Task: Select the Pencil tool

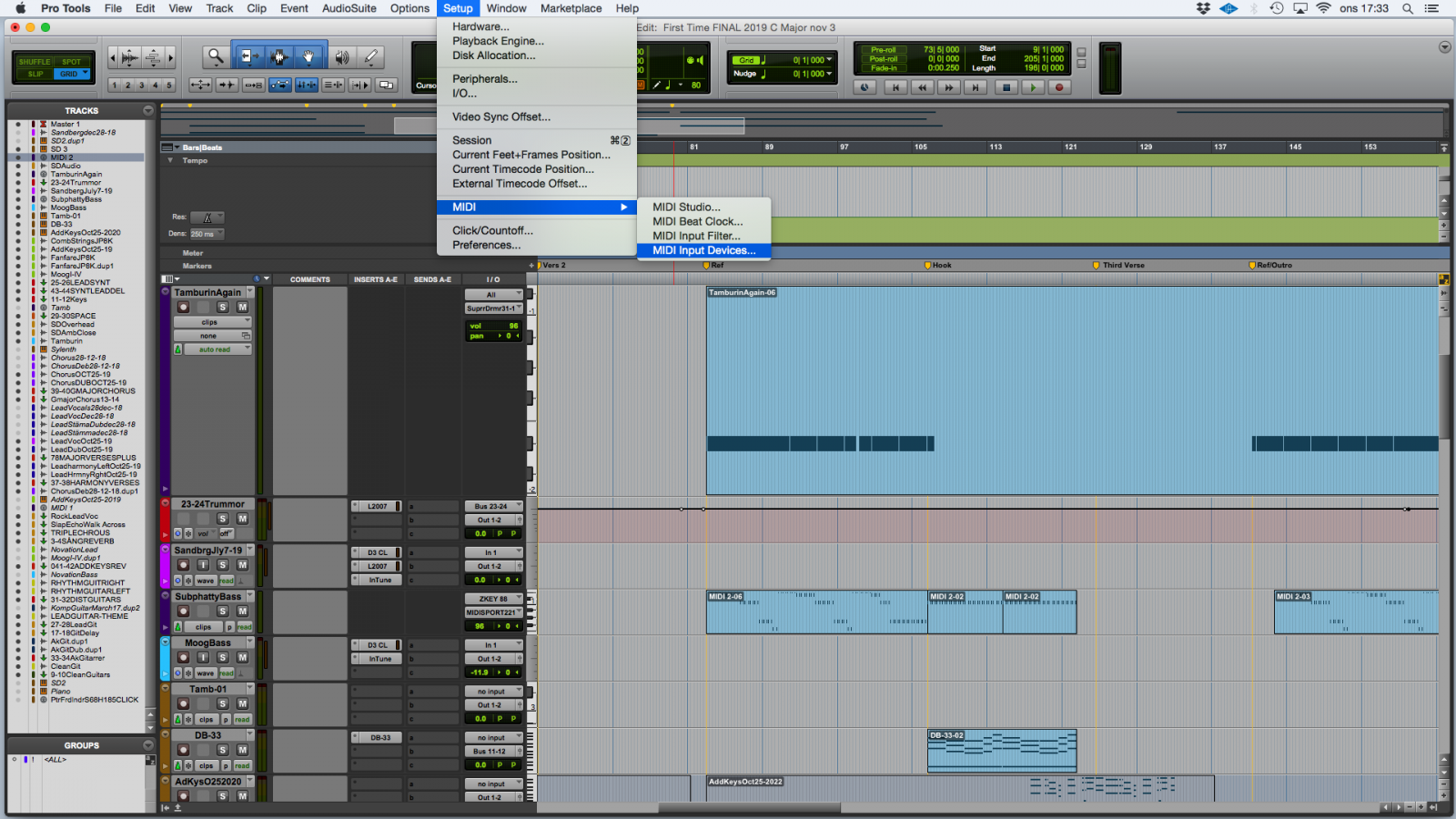Action: [370, 57]
